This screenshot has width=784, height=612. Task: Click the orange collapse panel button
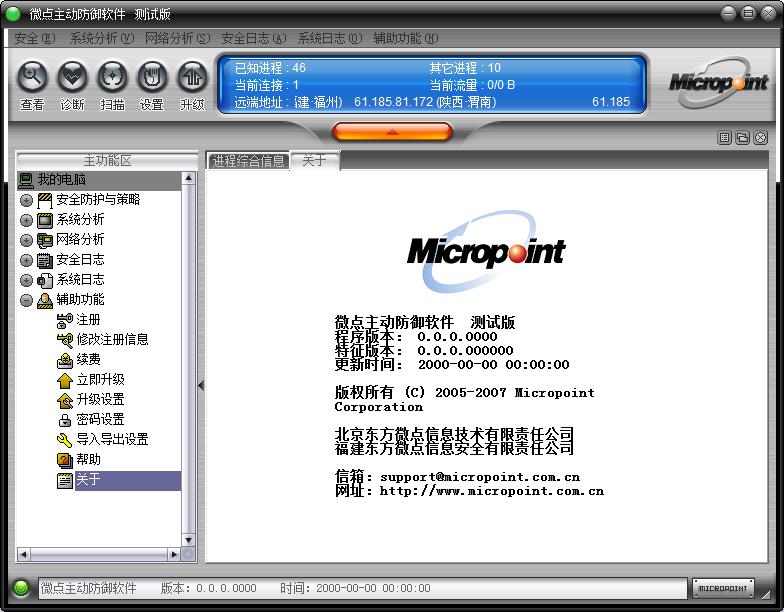click(x=392, y=132)
